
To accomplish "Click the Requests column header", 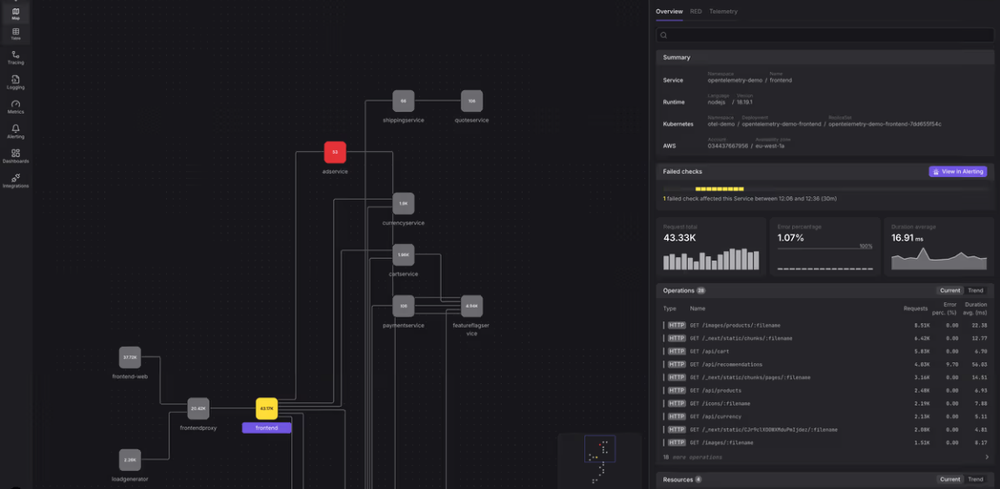I will click(x=916, y=309).
